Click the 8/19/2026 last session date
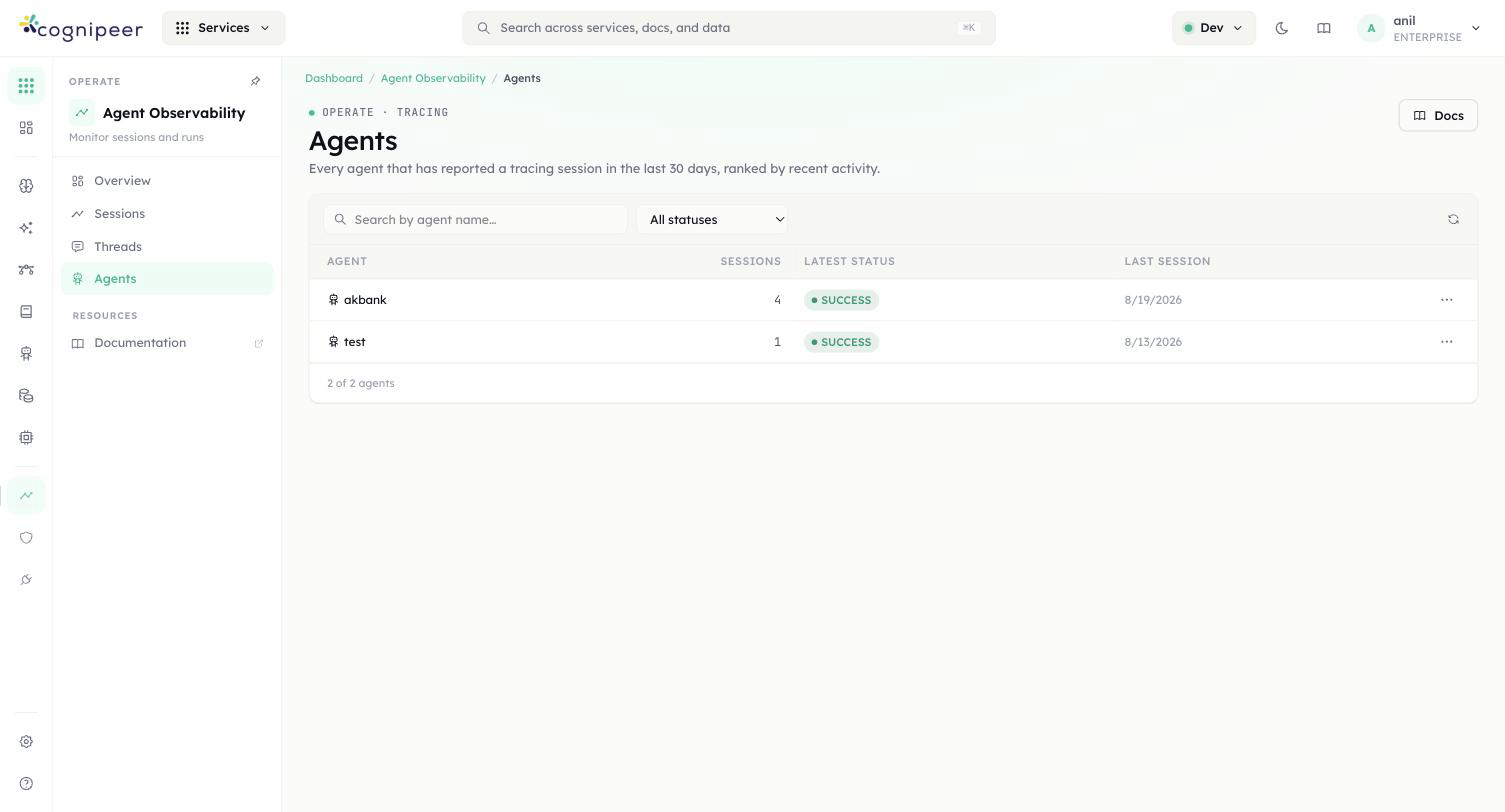 [x=1153, y=300]
